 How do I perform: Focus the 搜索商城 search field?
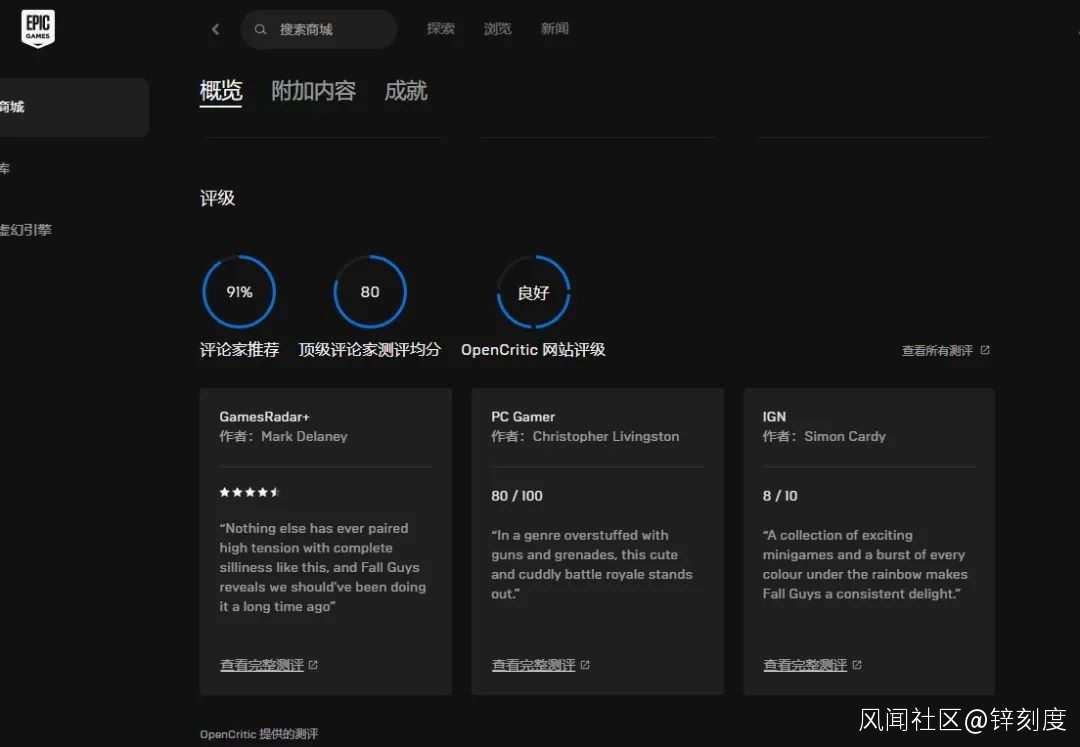point(319,29)
